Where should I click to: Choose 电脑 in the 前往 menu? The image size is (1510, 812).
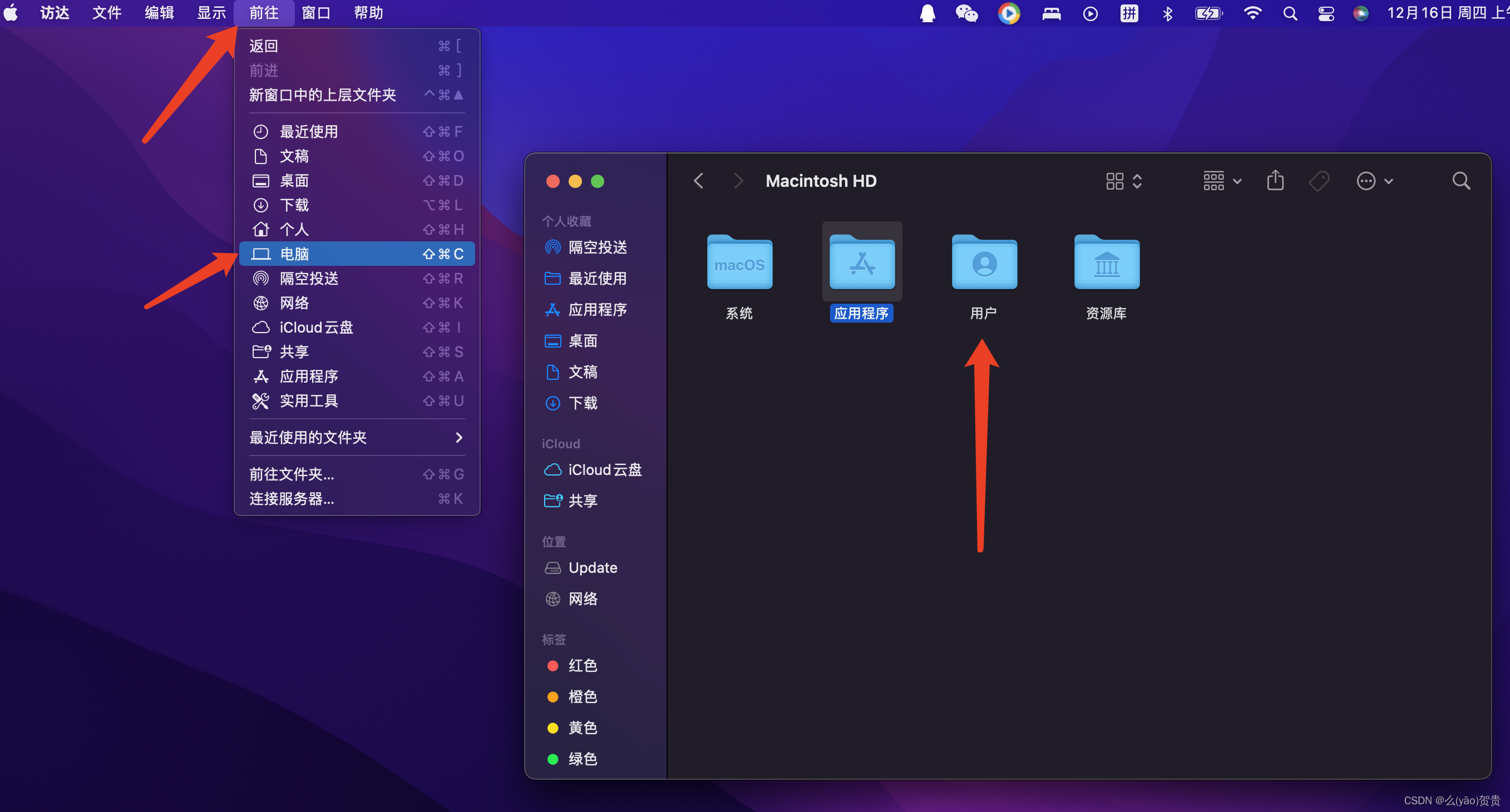coord(357,254)
